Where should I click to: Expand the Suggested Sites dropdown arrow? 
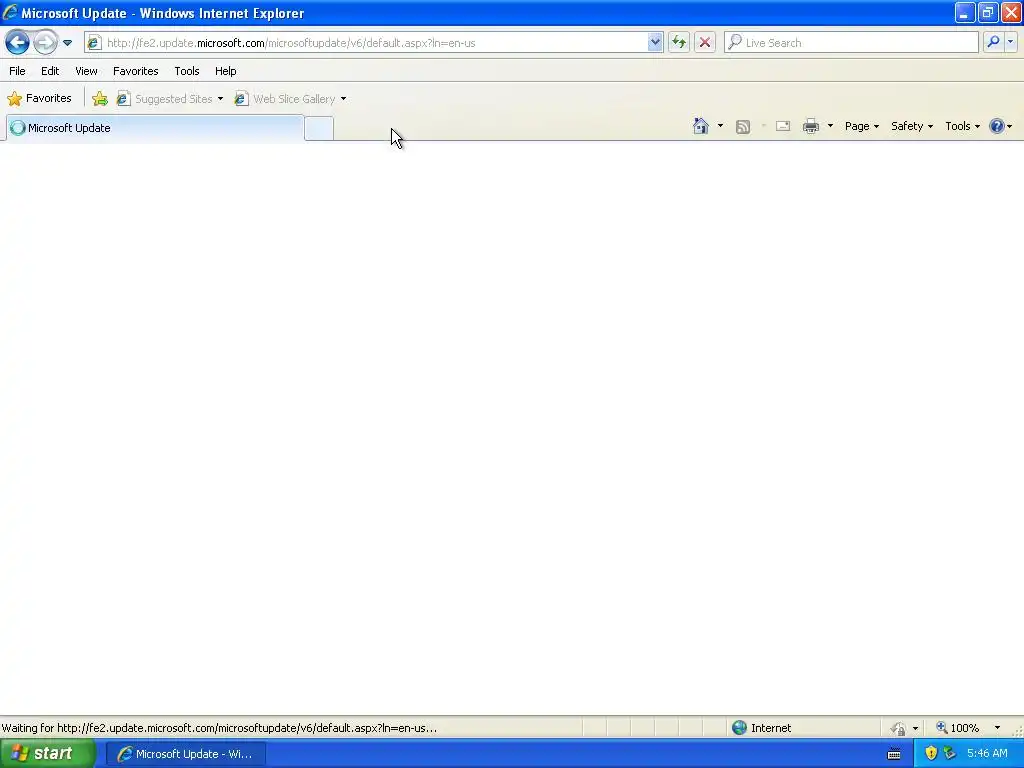220,99
